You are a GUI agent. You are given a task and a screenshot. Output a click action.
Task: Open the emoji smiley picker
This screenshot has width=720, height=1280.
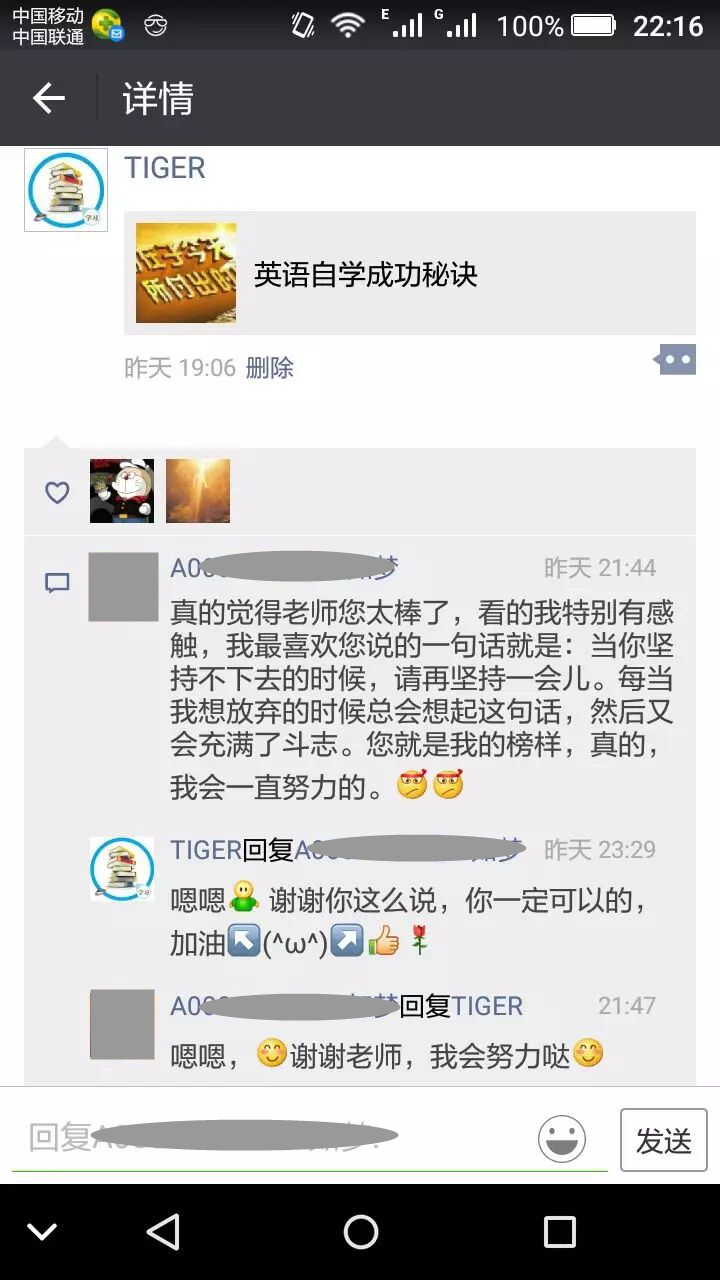(x=562, y=1139)
